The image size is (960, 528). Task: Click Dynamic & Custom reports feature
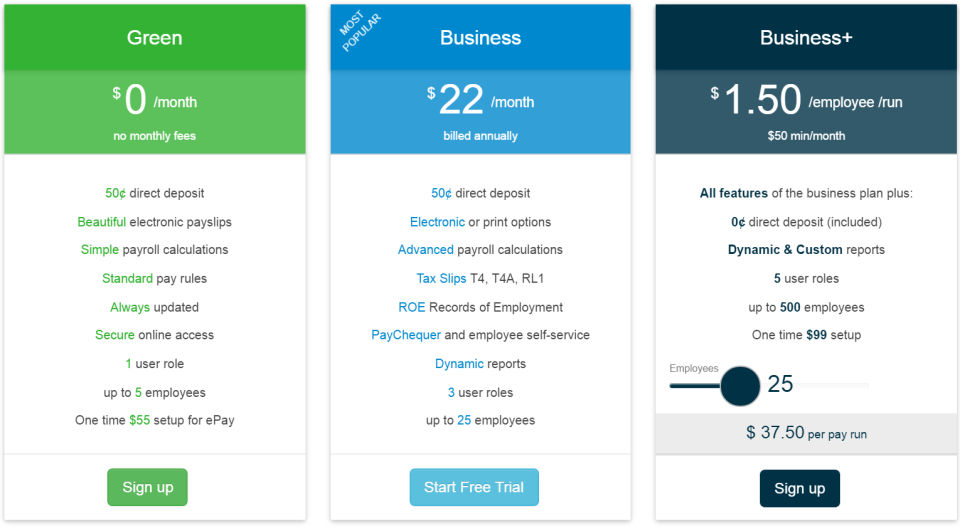(806, 250)
